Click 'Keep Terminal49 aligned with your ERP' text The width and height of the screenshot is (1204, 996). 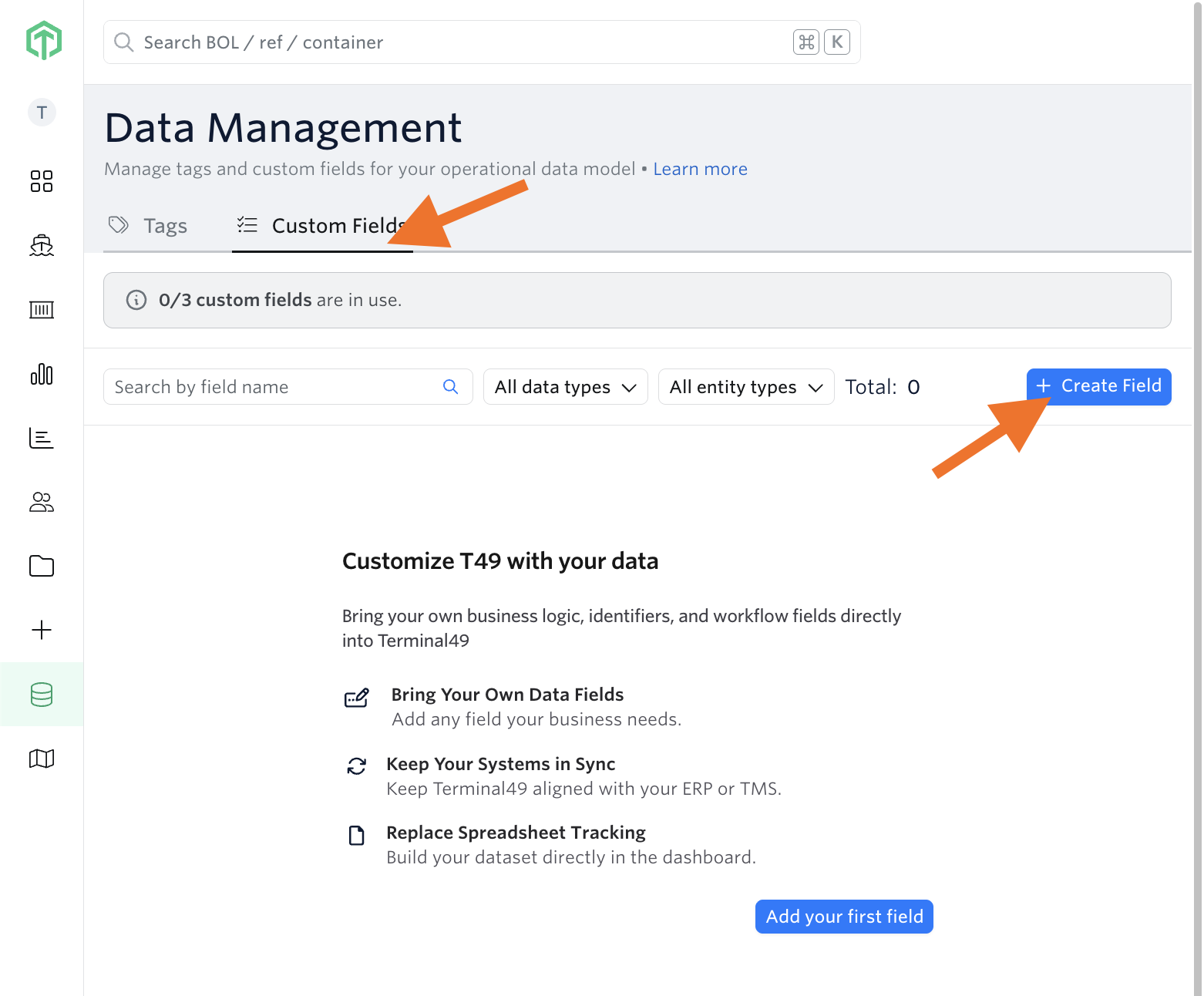[584, 789]
